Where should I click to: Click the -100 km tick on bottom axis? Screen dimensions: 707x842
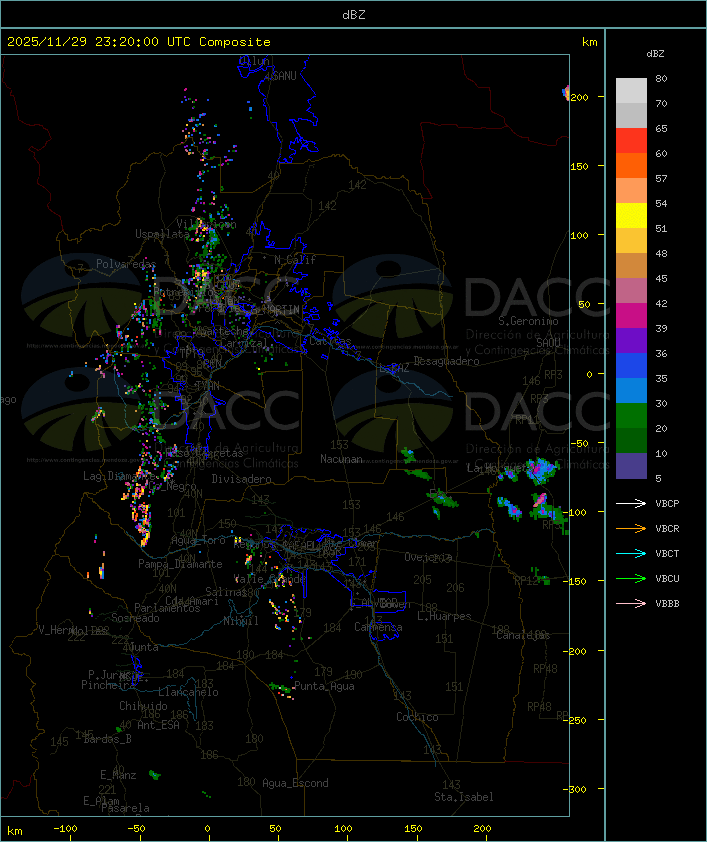(65, 829)
